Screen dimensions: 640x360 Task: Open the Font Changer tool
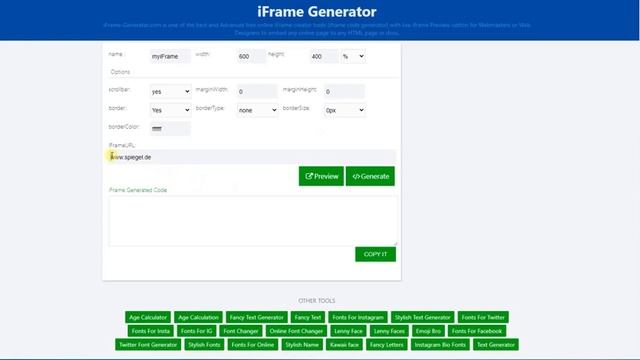[241, 331]
